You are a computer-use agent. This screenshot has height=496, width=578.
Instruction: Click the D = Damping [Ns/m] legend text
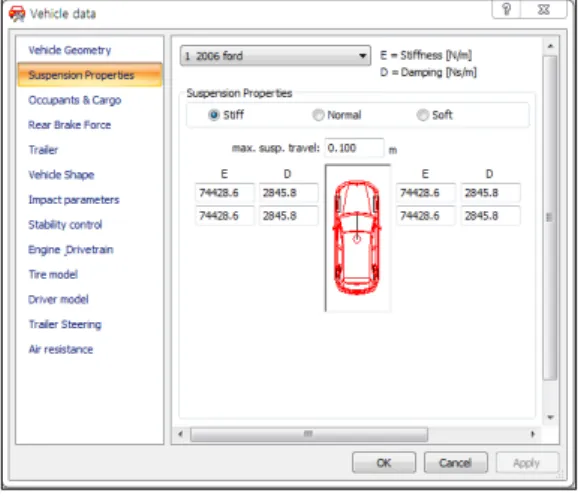pyautogui.click(x=428, y=72)
